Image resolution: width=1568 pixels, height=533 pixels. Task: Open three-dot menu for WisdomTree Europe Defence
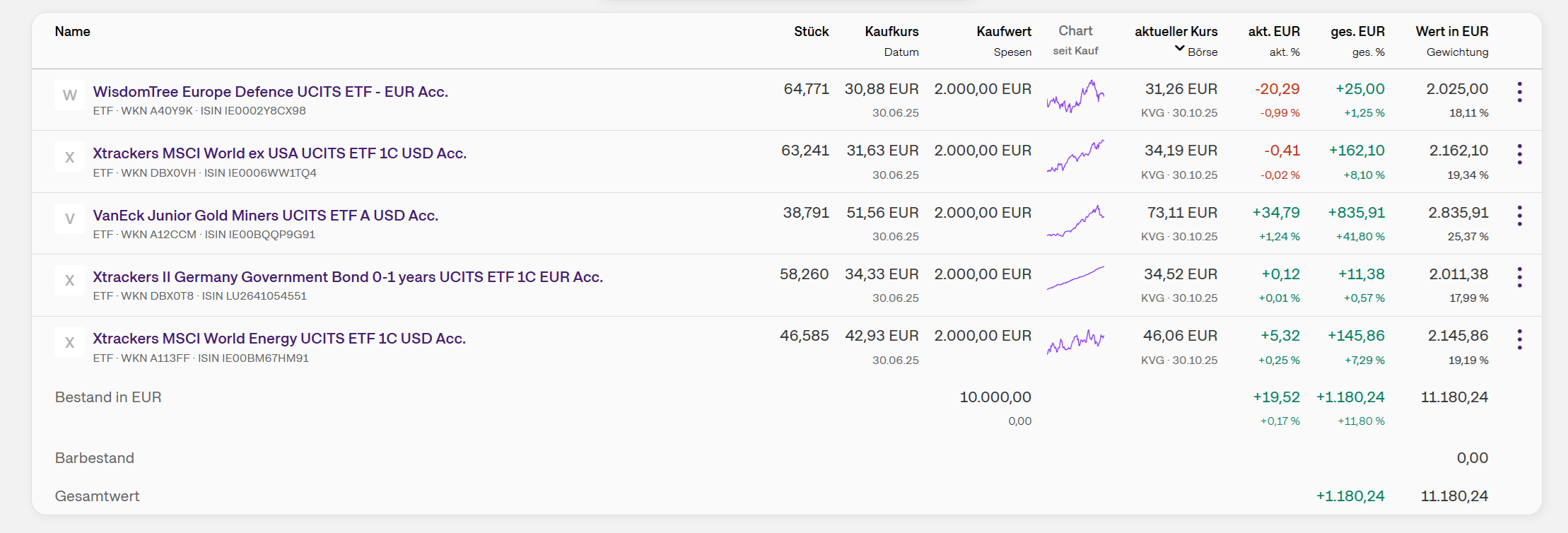tap(1519, 92)
